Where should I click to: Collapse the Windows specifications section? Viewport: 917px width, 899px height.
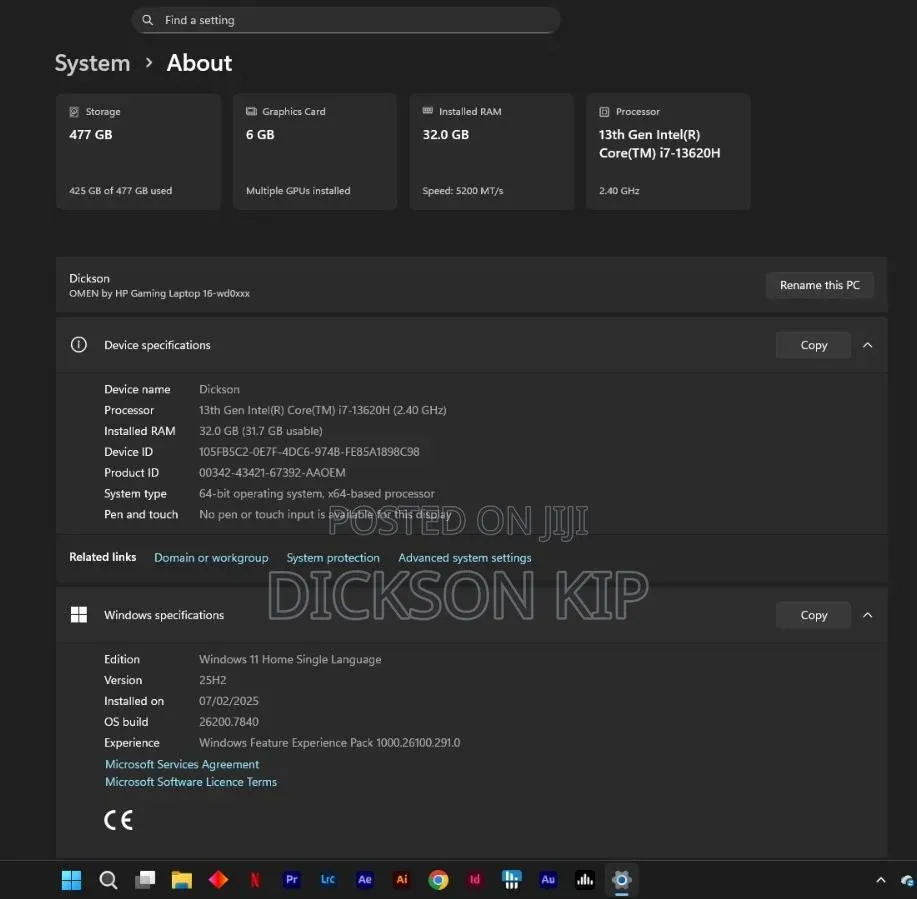pos(868,615)
